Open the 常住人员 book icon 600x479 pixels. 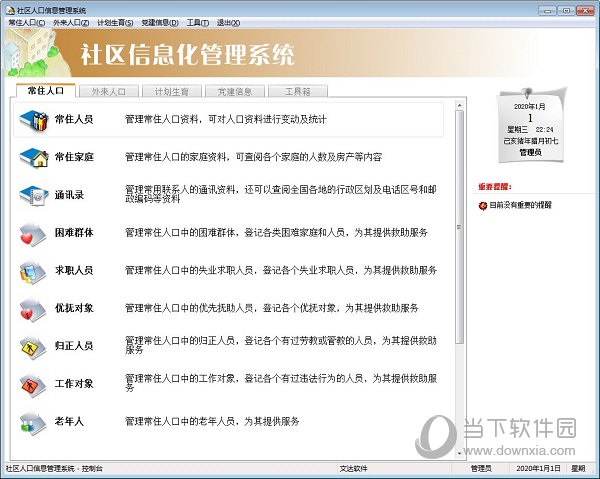[x=34, y=120]
